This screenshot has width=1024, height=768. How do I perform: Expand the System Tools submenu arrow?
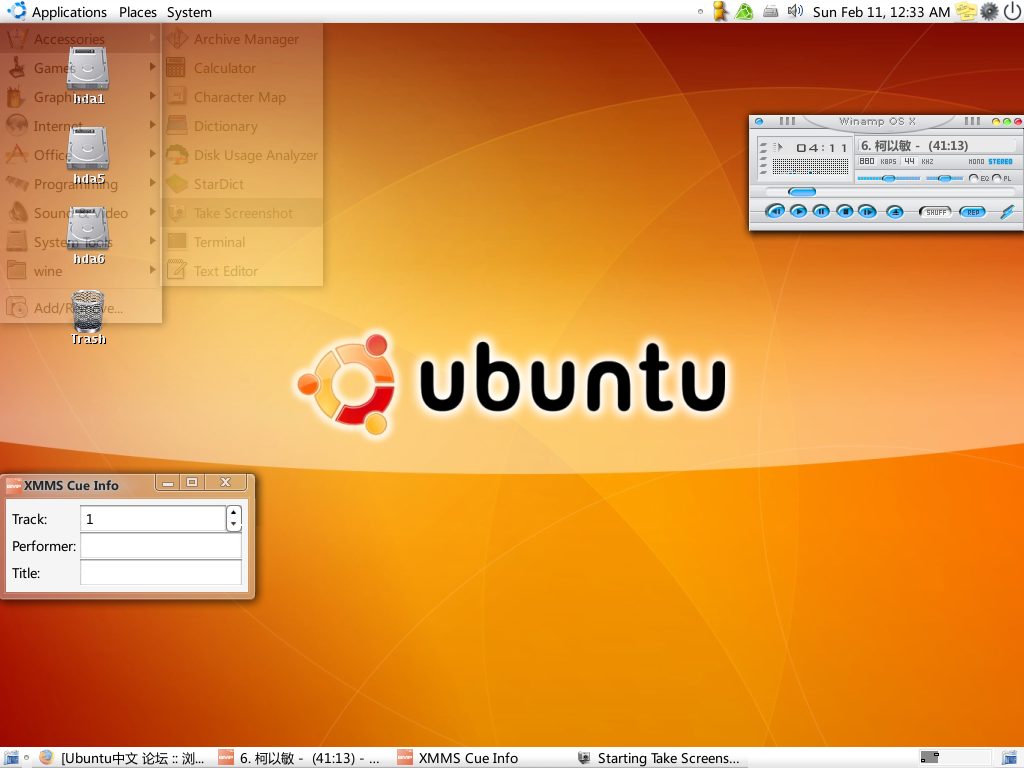[x=152, y=240]
